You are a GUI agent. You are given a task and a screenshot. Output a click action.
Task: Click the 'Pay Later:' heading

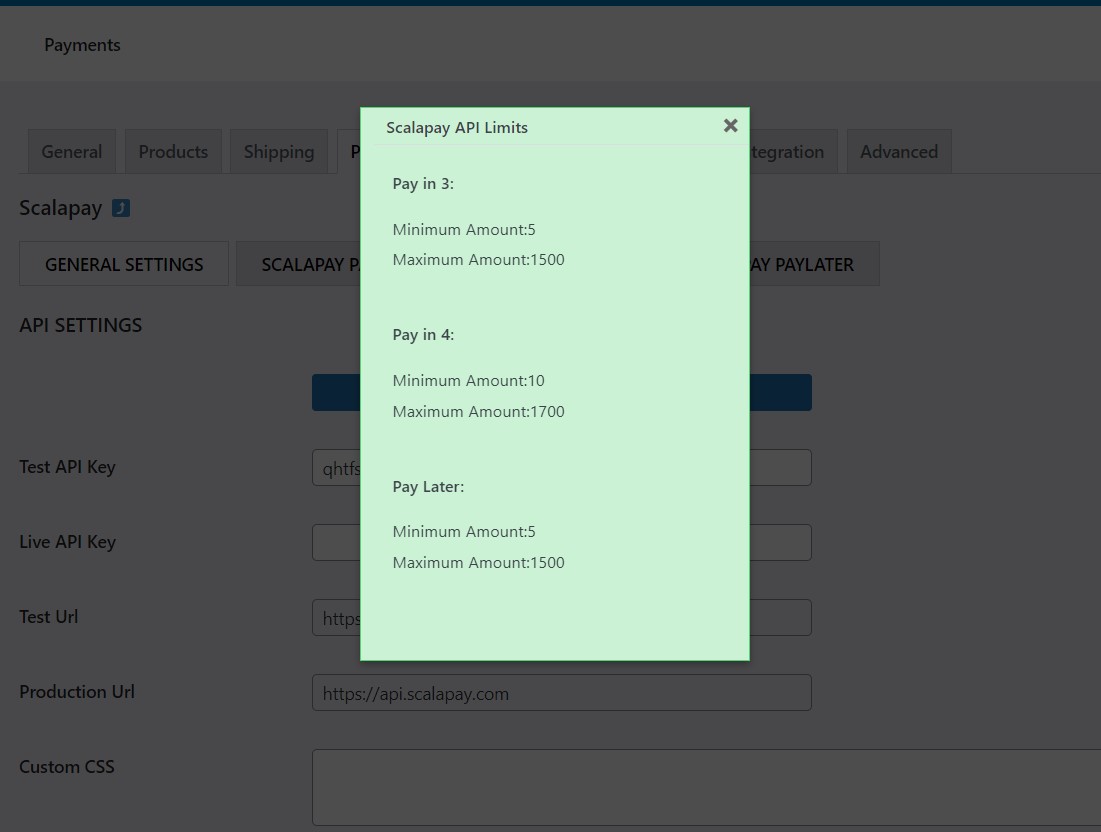click(428, 487)
